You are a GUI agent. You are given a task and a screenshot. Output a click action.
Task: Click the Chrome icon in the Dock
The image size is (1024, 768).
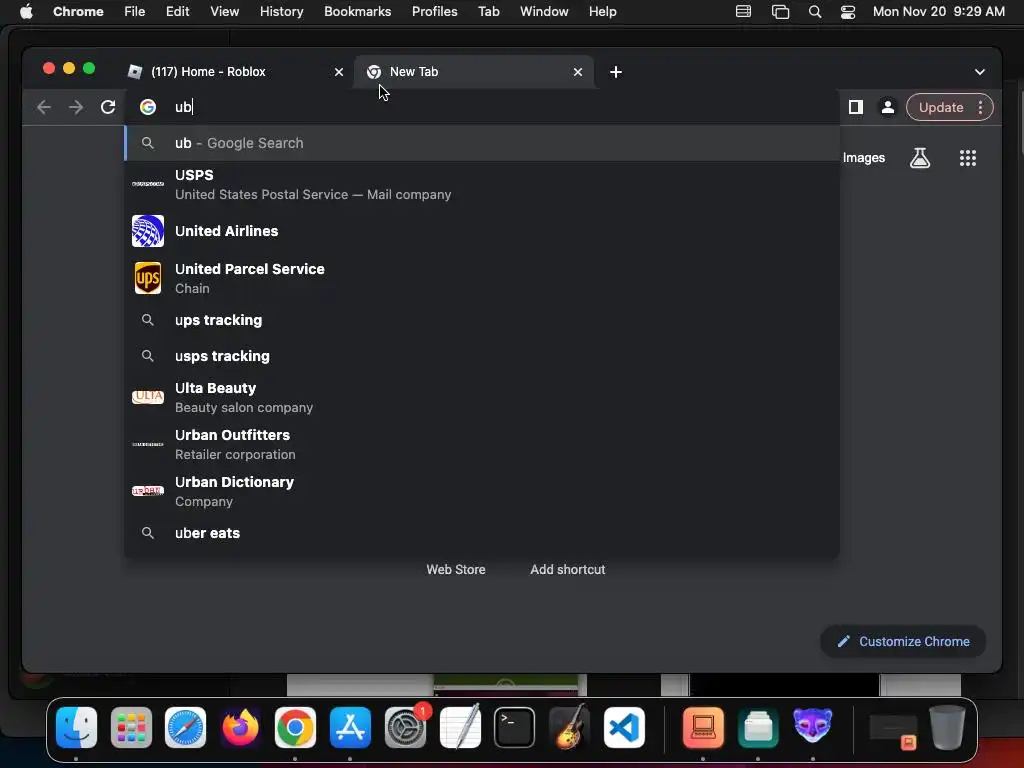[295, 728]
